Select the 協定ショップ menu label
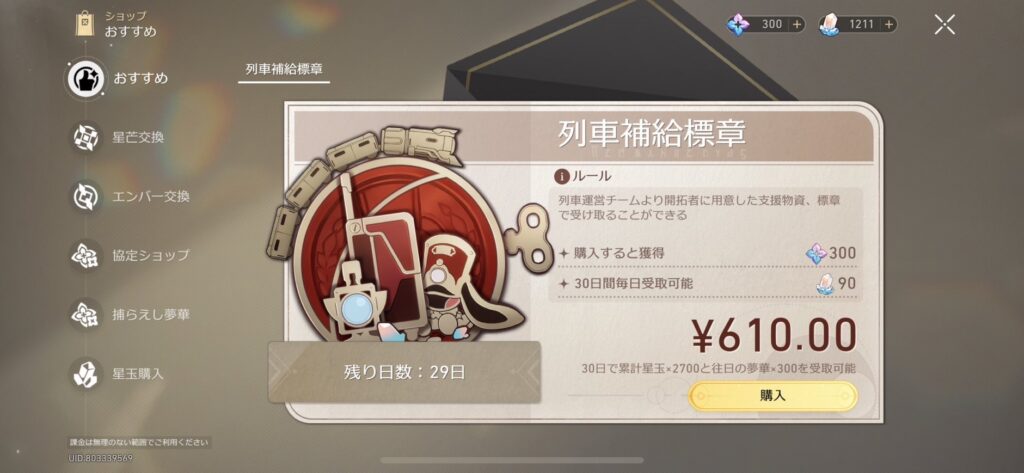 (150, 255)
